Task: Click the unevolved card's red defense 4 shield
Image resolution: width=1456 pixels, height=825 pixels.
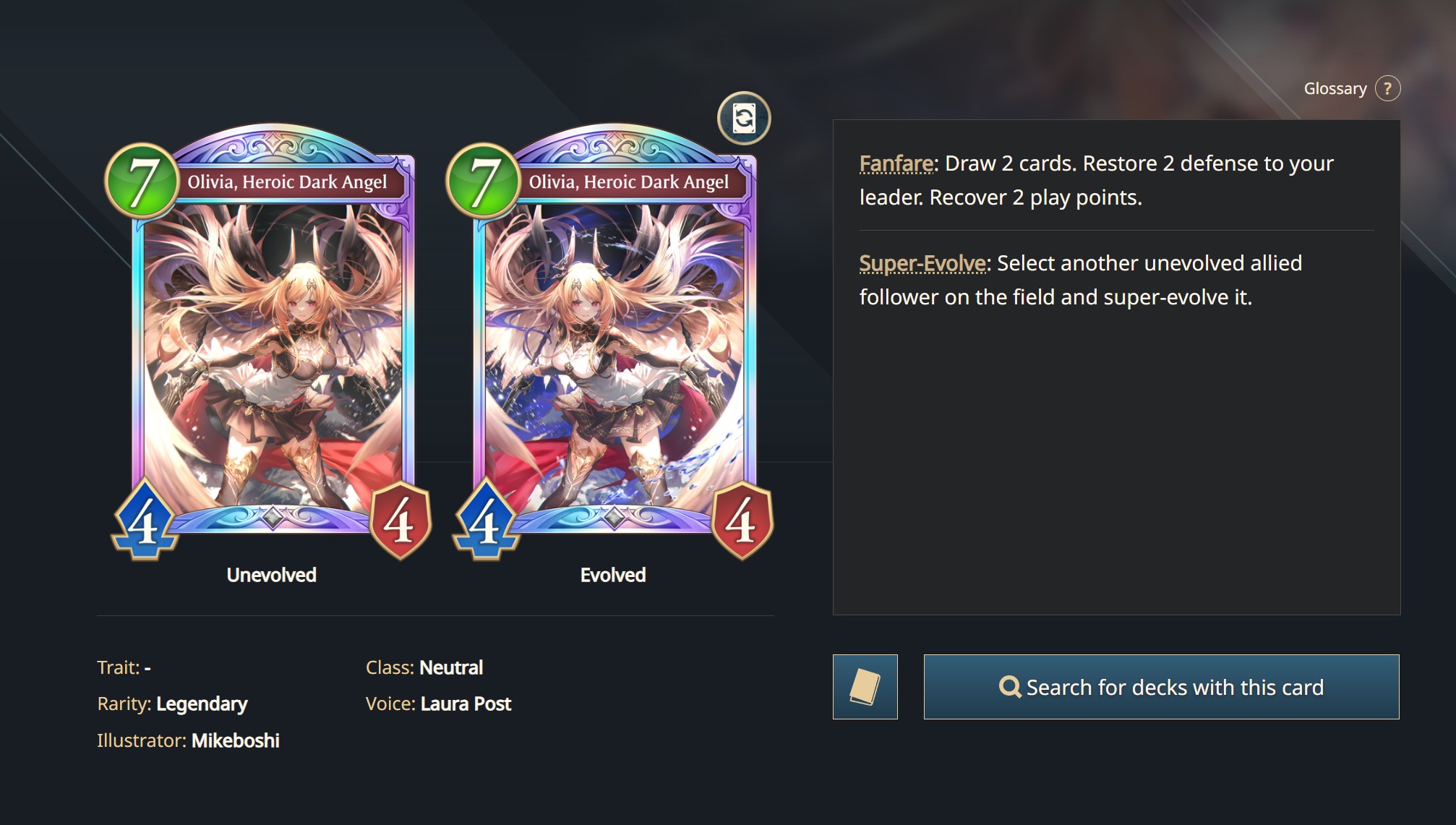Action: coord(400,521)
